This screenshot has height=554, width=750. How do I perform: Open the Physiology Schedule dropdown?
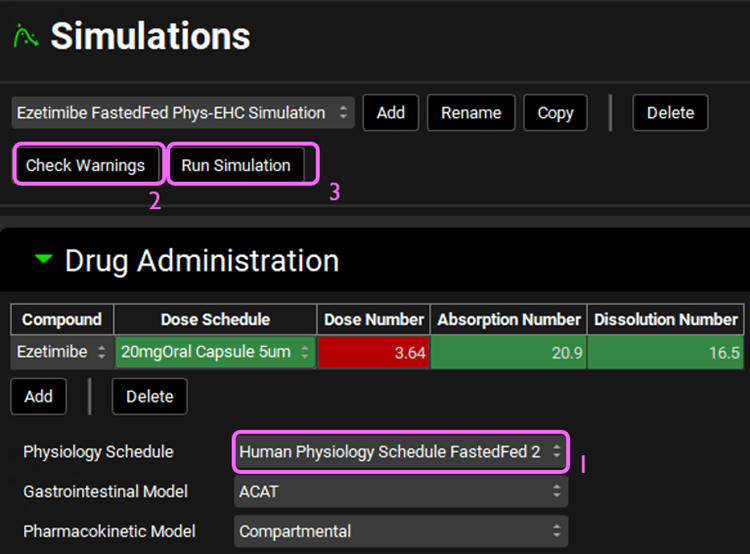coord(401,452)
